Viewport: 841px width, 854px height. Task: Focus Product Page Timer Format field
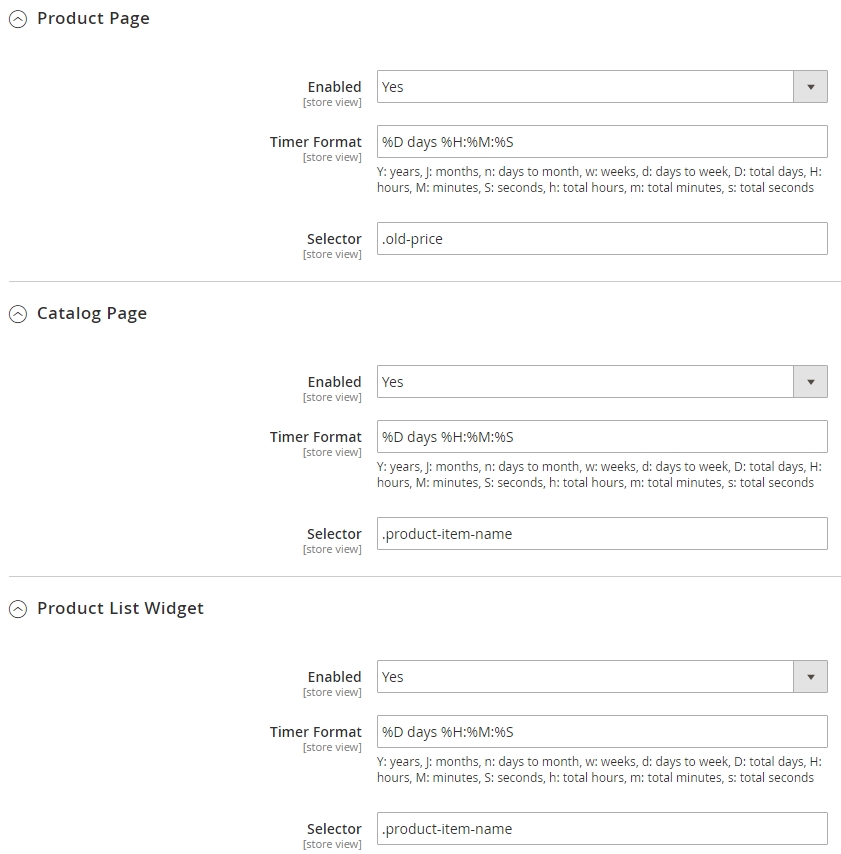click(602, 142)
